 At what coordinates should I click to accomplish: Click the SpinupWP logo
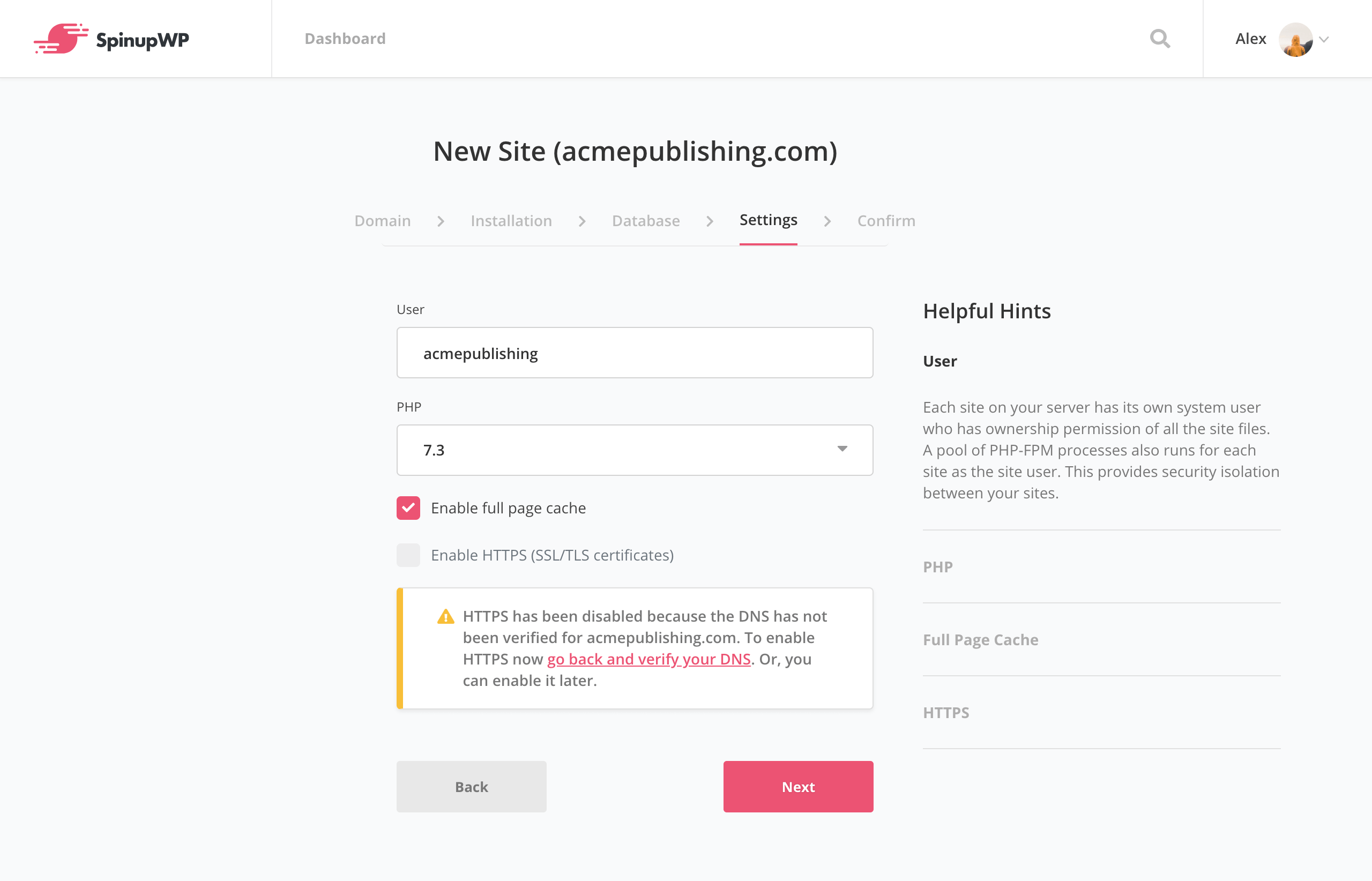click(x=111, y=39)
